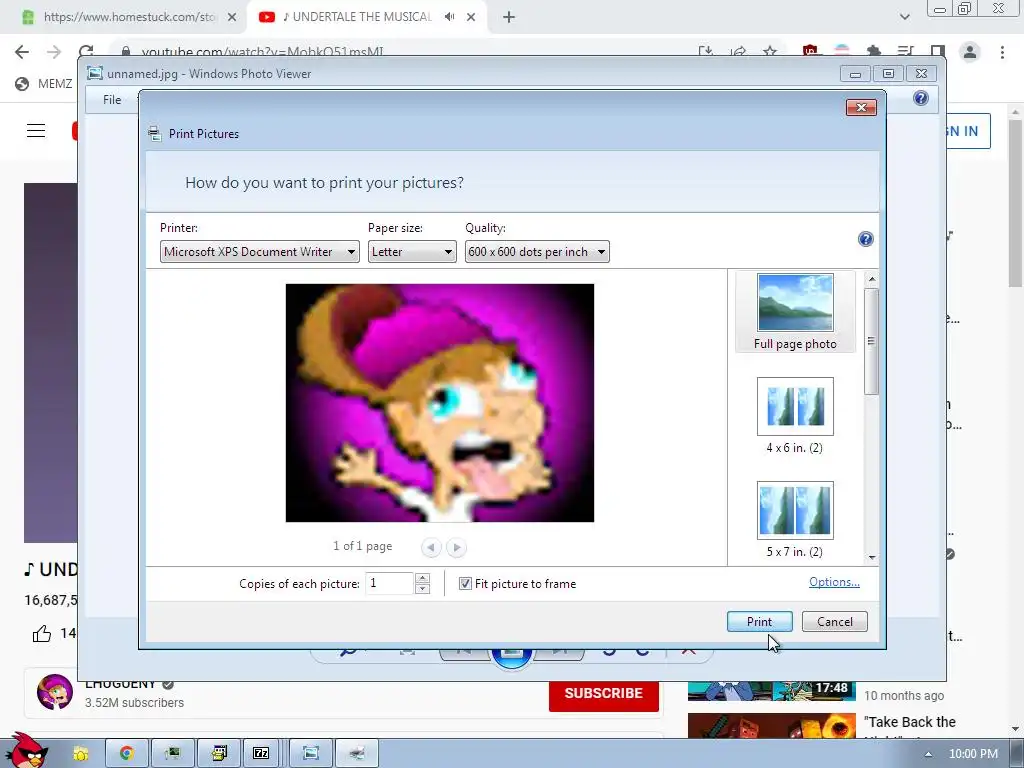Toggle Fit picture to frame checkbox

tap(465, 584)
